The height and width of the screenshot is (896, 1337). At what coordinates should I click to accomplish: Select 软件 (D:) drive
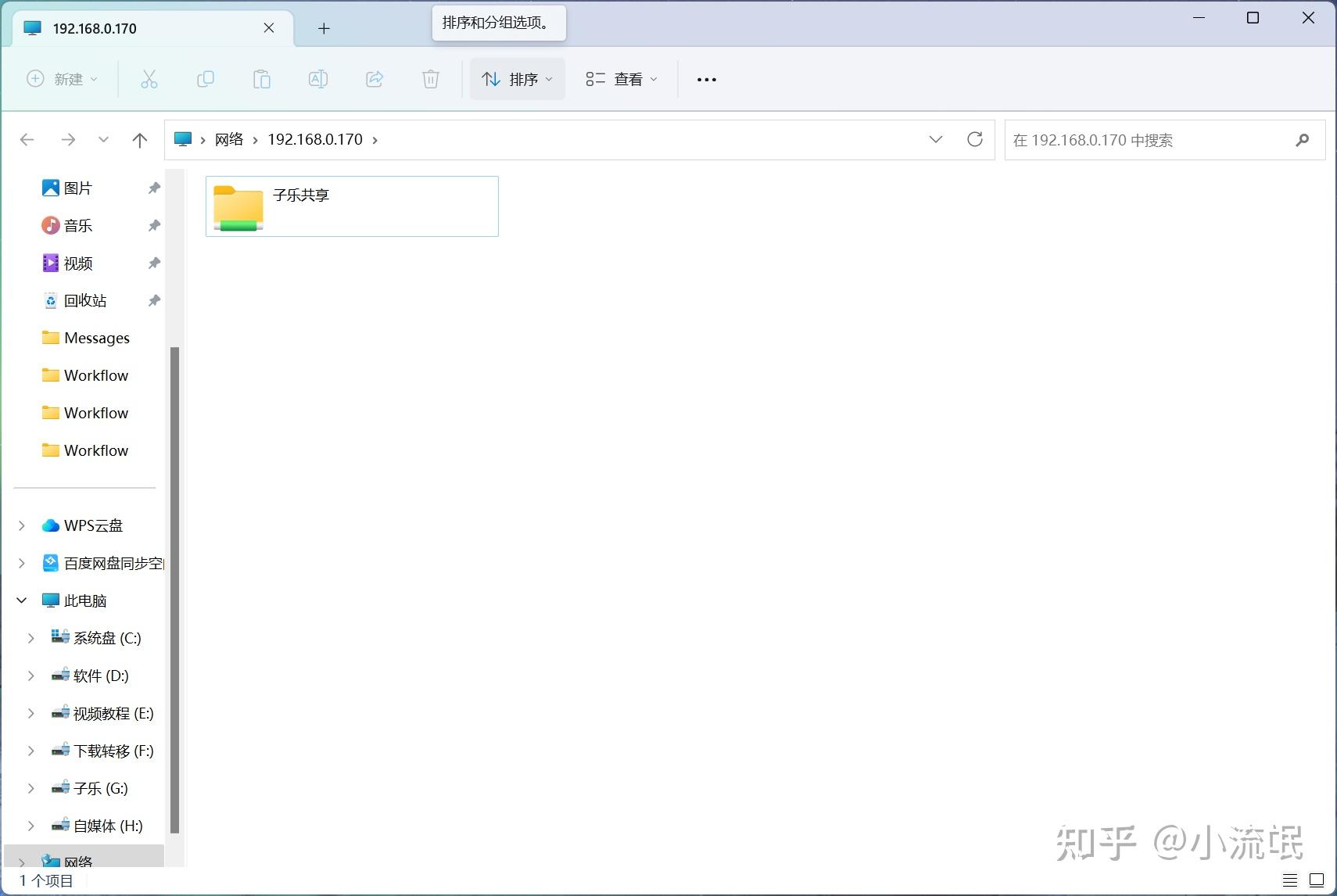(x=100, y=676)
